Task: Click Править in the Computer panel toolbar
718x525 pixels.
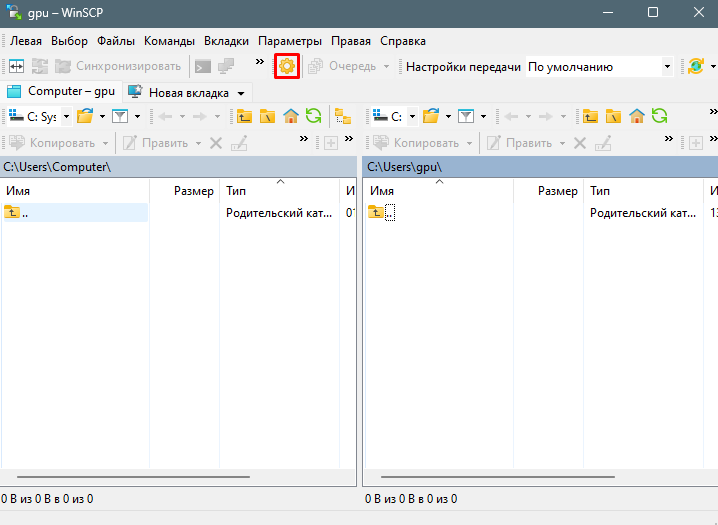Action: (x=156, y=143)
